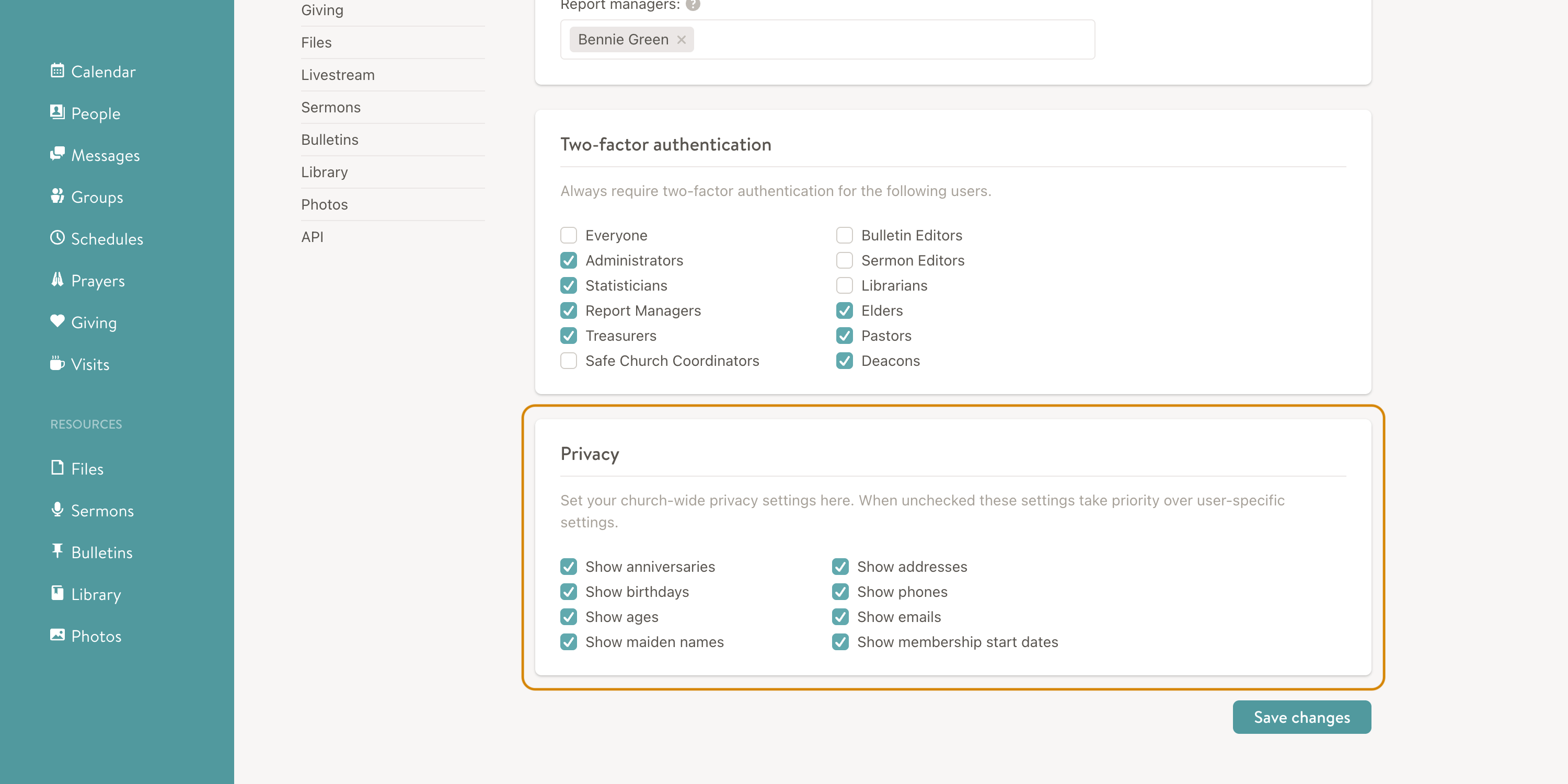Enable two-factor for Librarians

[844, 285]
